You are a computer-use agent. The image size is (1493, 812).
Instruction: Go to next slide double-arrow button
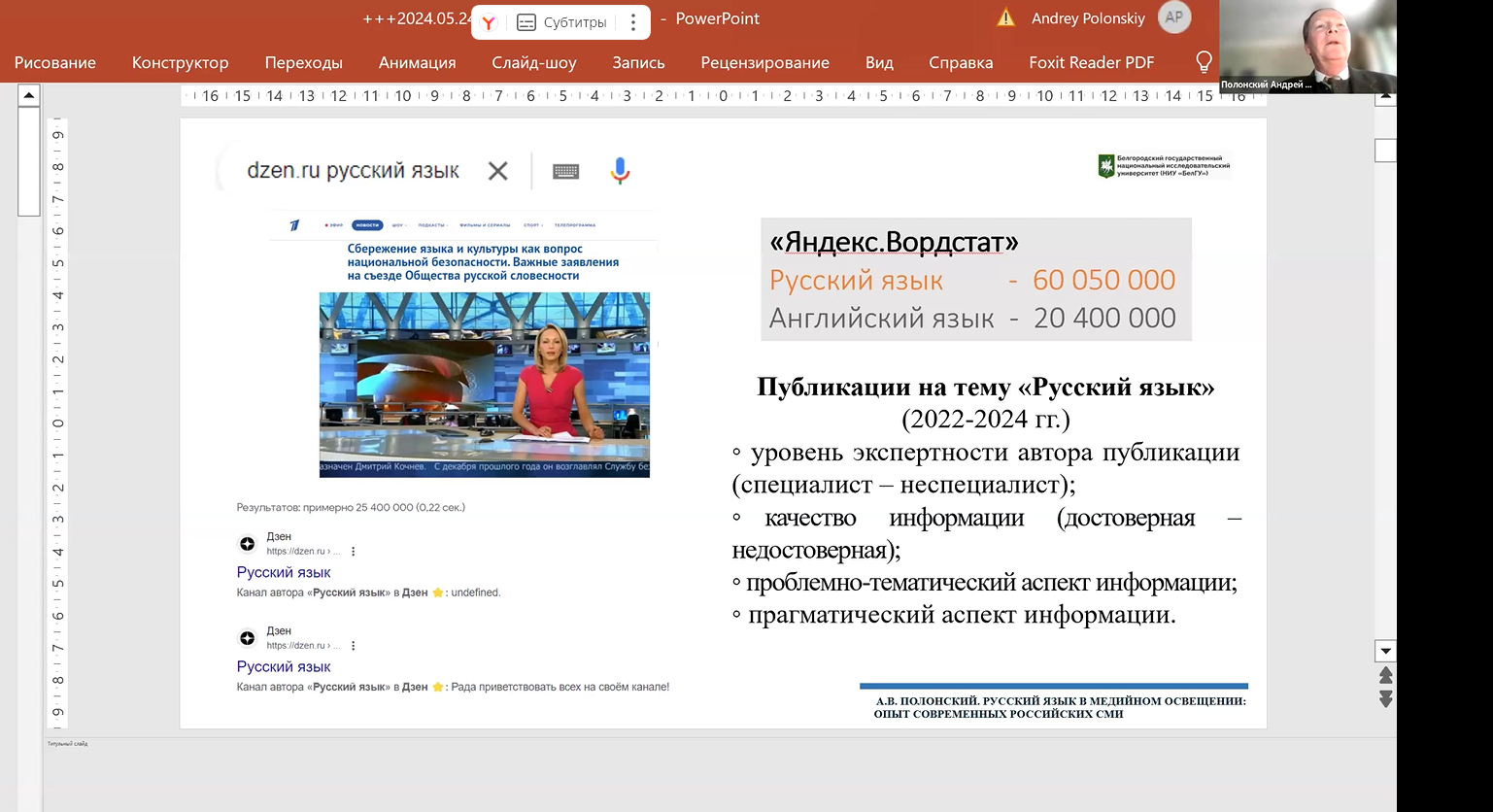[1386, 698]
